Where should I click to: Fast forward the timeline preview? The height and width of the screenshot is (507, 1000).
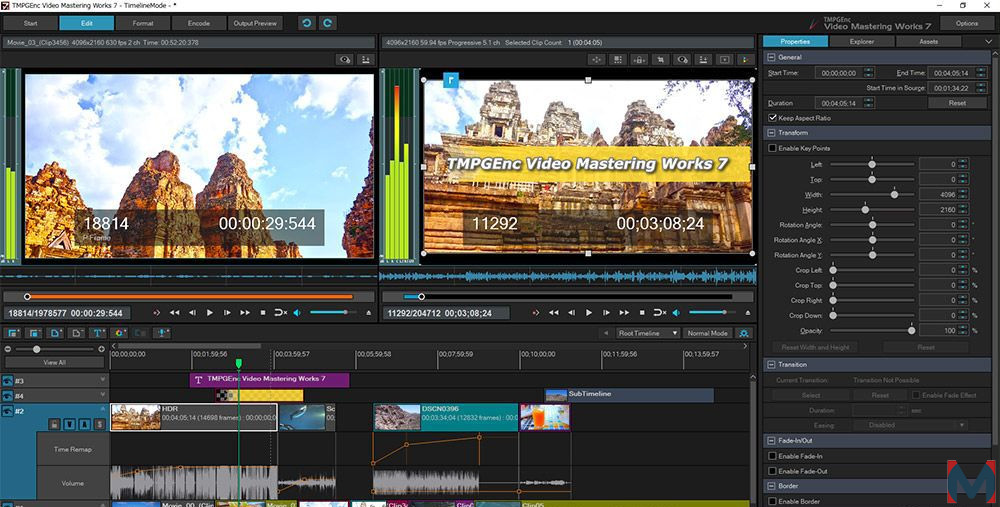click(x=624, y=312)
